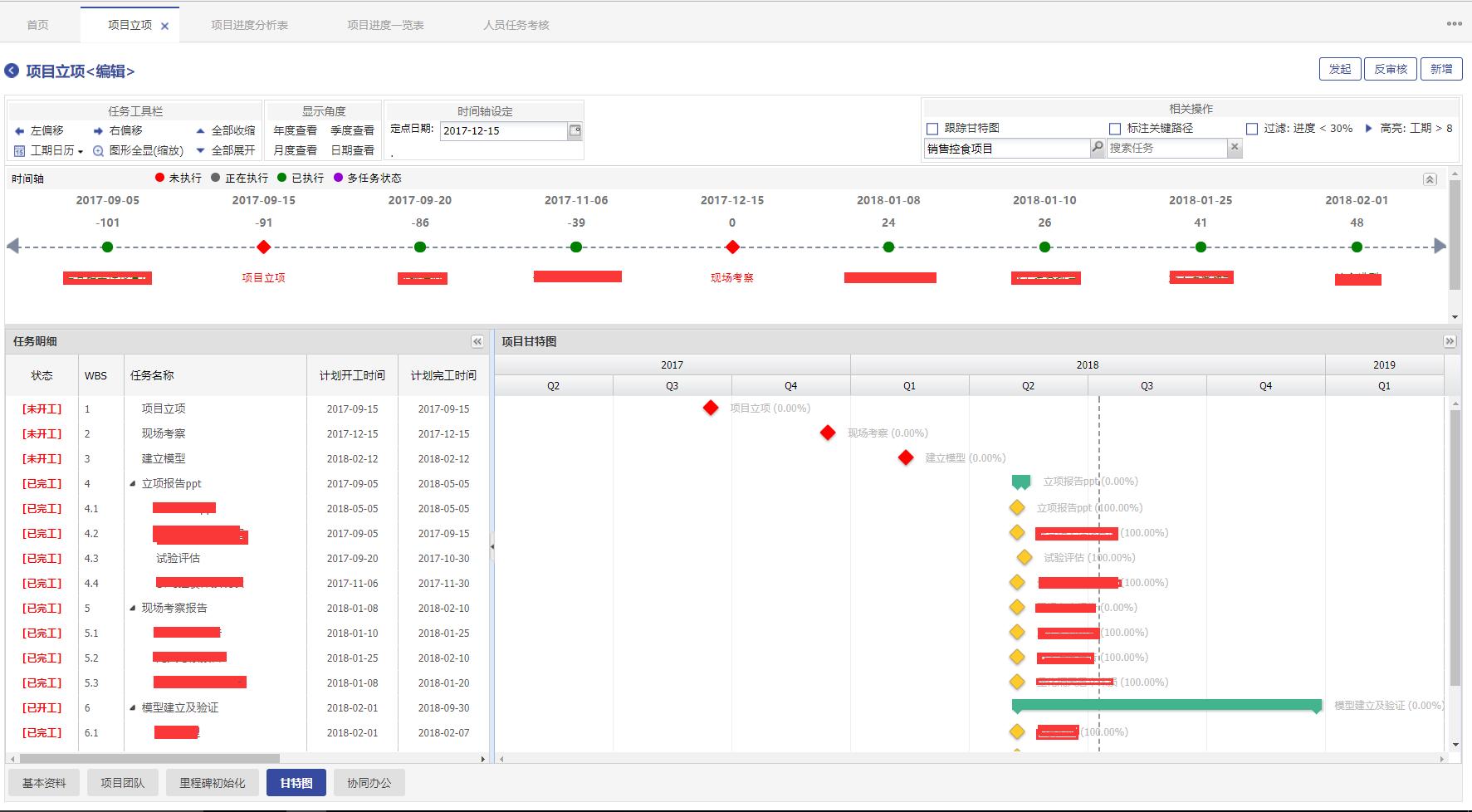Click the 图形全显(缩放) magnifier icon
This screenshot has width=1472, height=812.
pyautogui.click(x=98, y=151)
